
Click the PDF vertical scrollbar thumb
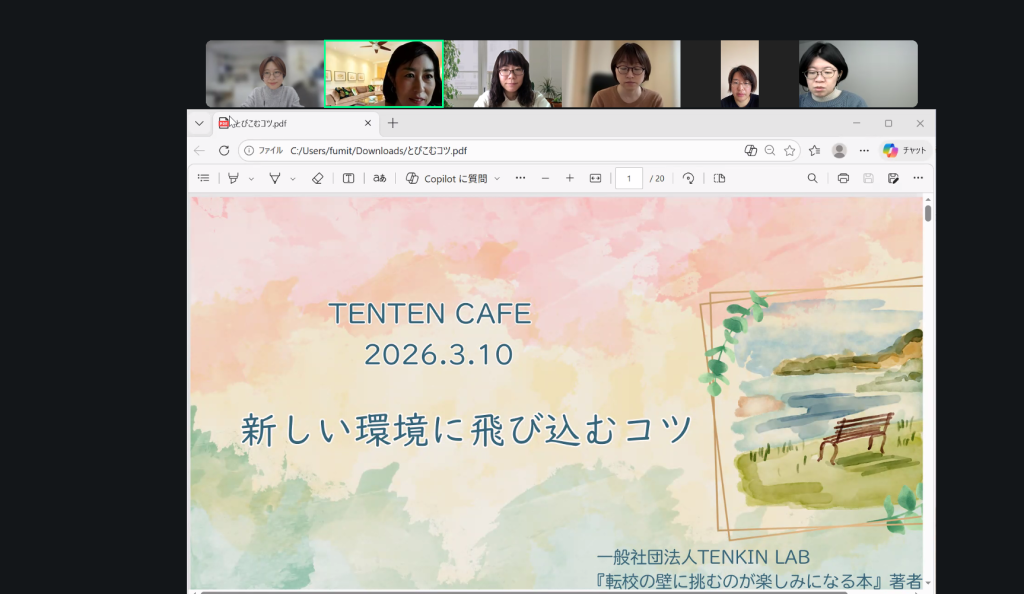click(928, 213)
